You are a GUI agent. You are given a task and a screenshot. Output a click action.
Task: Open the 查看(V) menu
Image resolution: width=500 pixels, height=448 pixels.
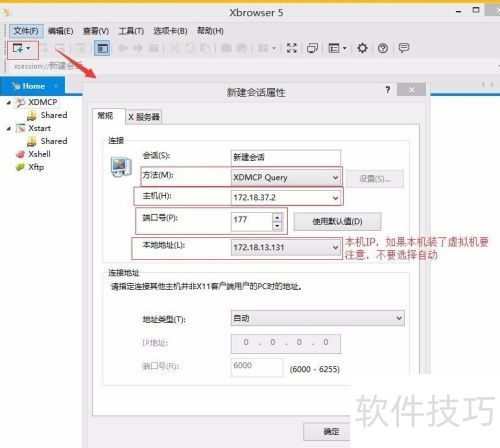[96, 31]
